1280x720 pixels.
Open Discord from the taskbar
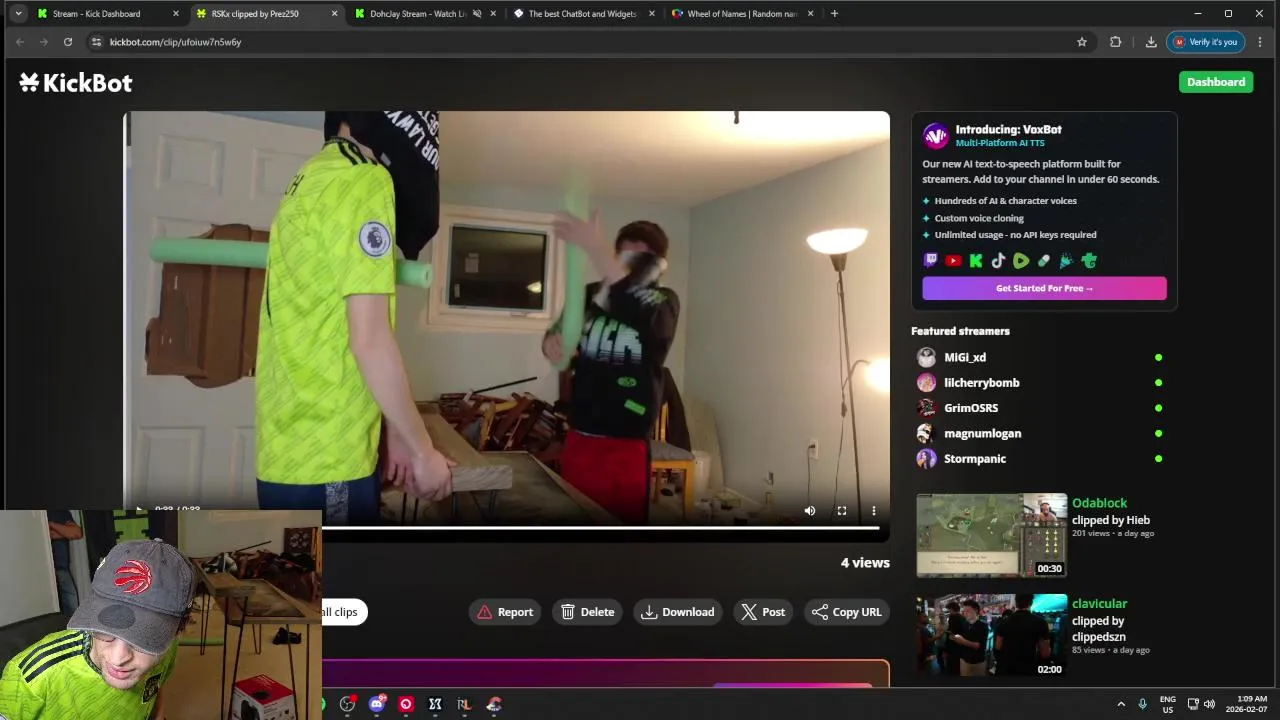click(x=377, y=704)
